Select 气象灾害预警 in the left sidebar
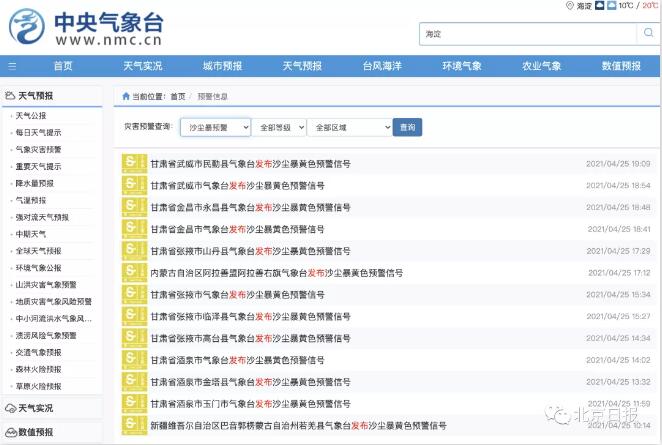The image size is (662, 445). pos(38,149)
